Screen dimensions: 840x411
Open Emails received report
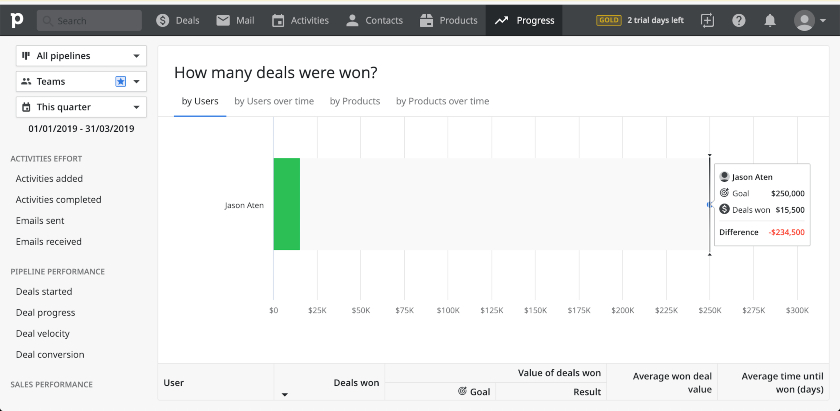(x=49, y=241)
